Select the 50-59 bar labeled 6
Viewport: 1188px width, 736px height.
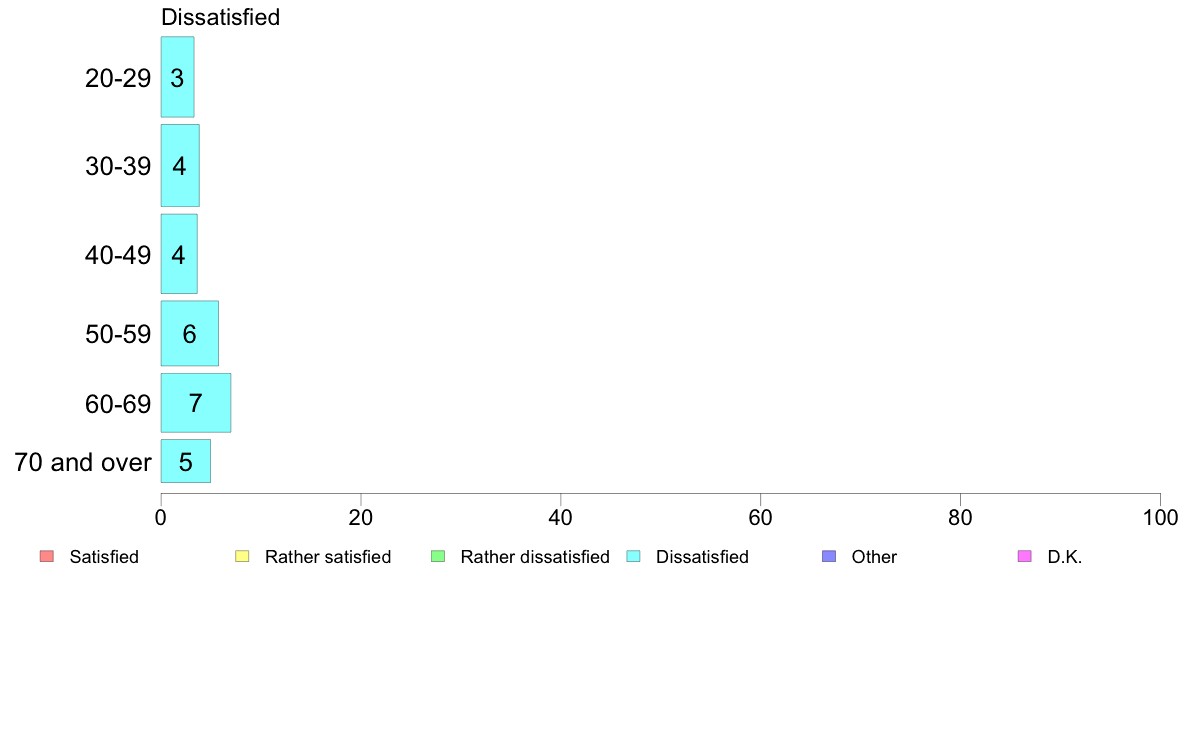click(x=189, y=334)
